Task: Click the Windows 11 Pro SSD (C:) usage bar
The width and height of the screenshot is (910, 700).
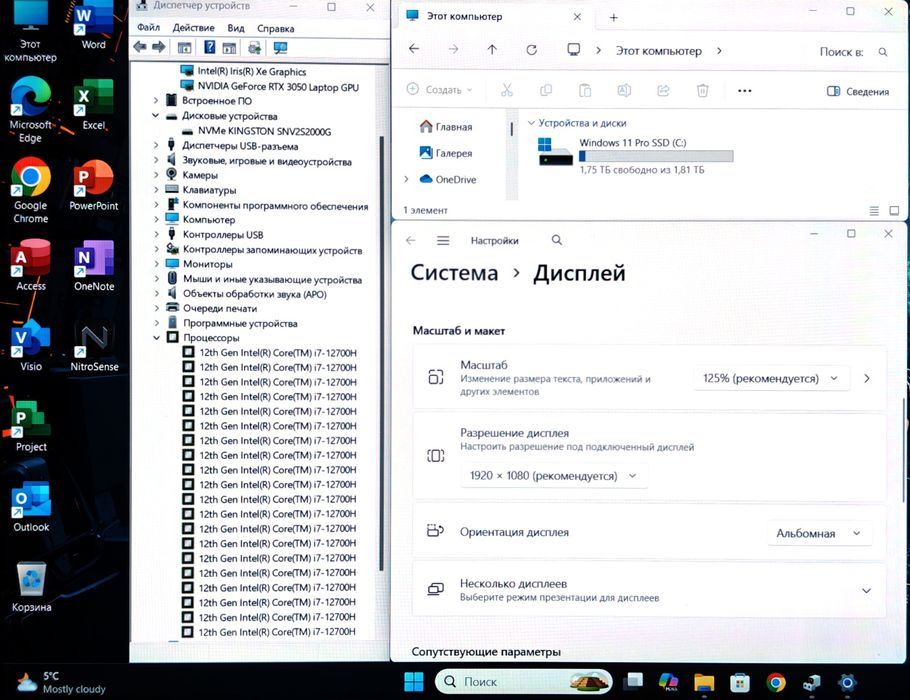Action: pos(656,156)
